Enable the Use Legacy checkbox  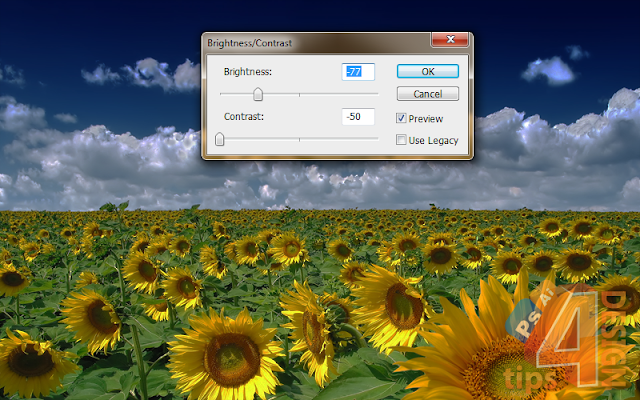pyautogui.click(x=401, y=140)
